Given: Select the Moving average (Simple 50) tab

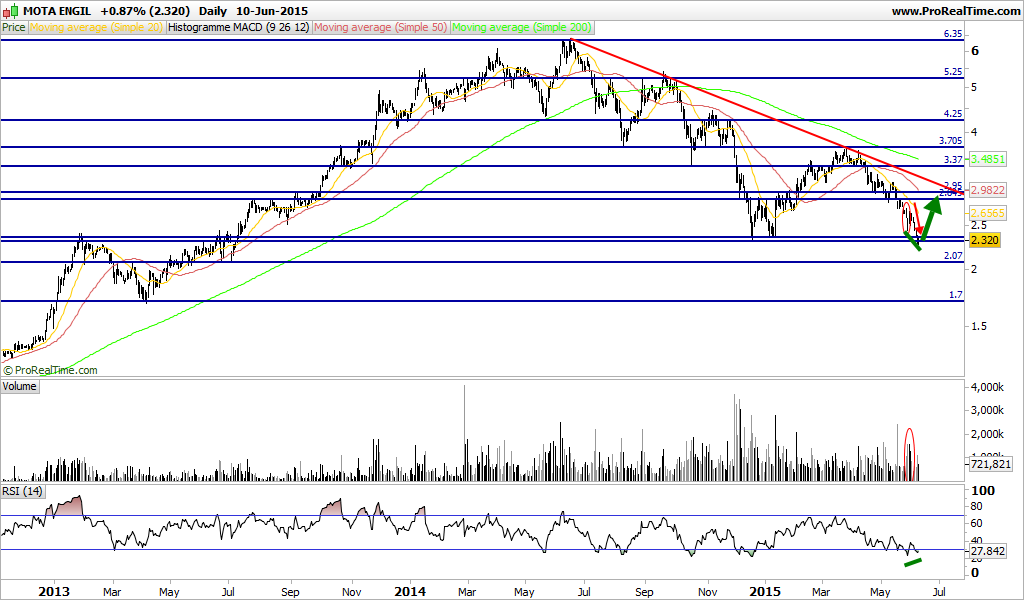Looking at the screenshot, I should (381, 27).
